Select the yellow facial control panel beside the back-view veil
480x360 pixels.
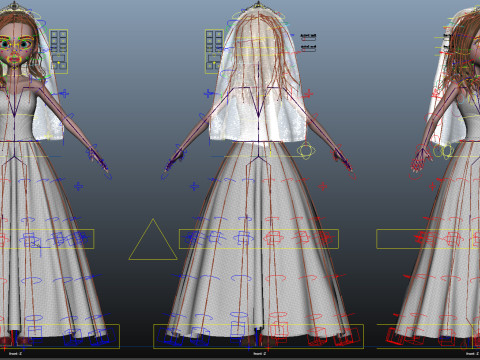[x=214, y=52]
